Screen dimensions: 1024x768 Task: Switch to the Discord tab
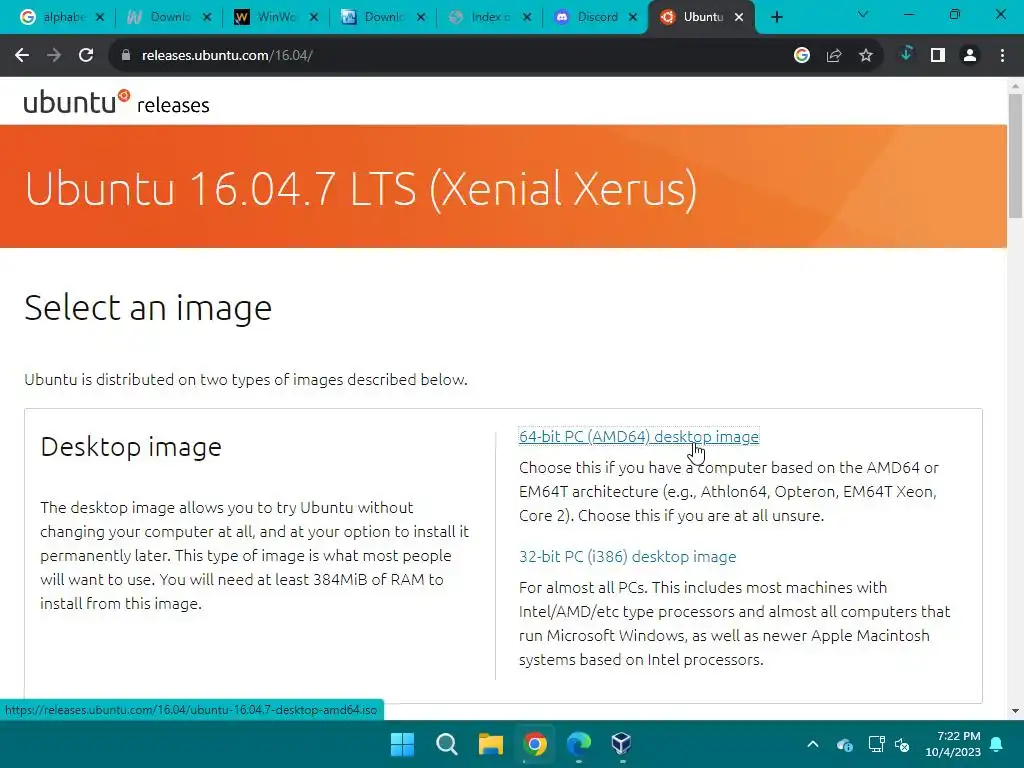point(596,17)
